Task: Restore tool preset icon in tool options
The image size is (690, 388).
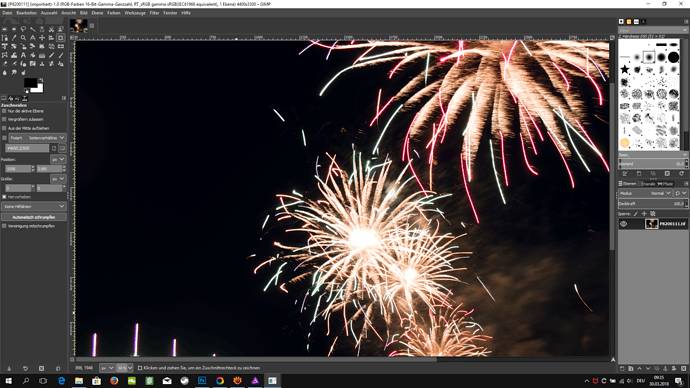Action: [25, 369]
